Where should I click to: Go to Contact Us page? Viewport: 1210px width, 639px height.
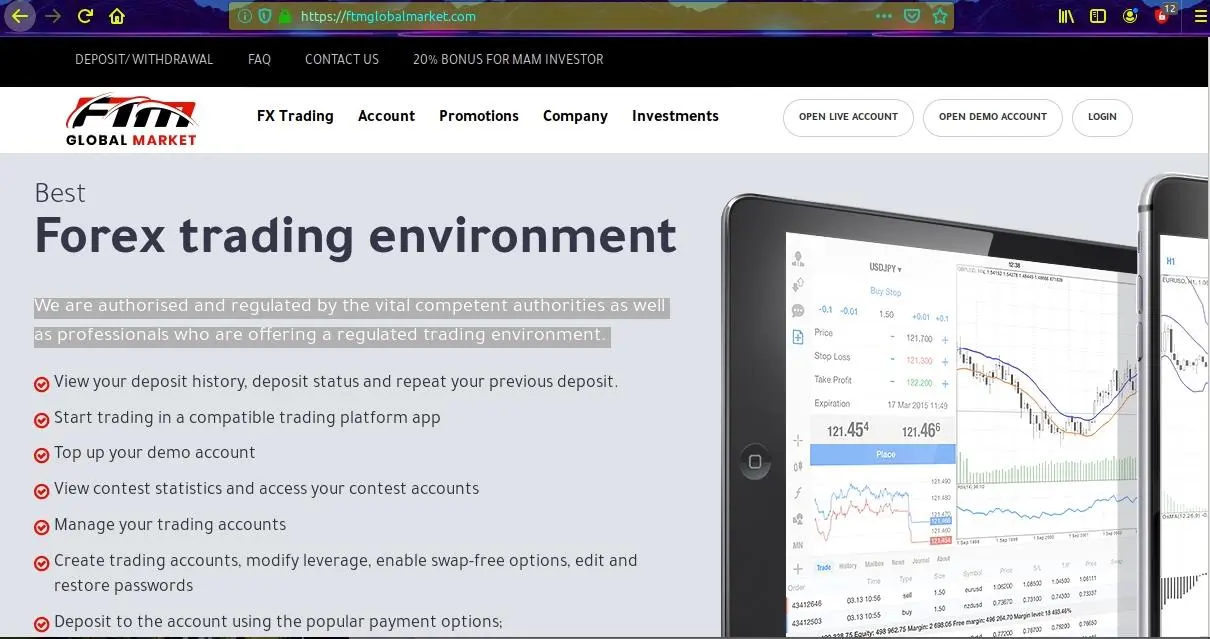click(x=342, y=59)
